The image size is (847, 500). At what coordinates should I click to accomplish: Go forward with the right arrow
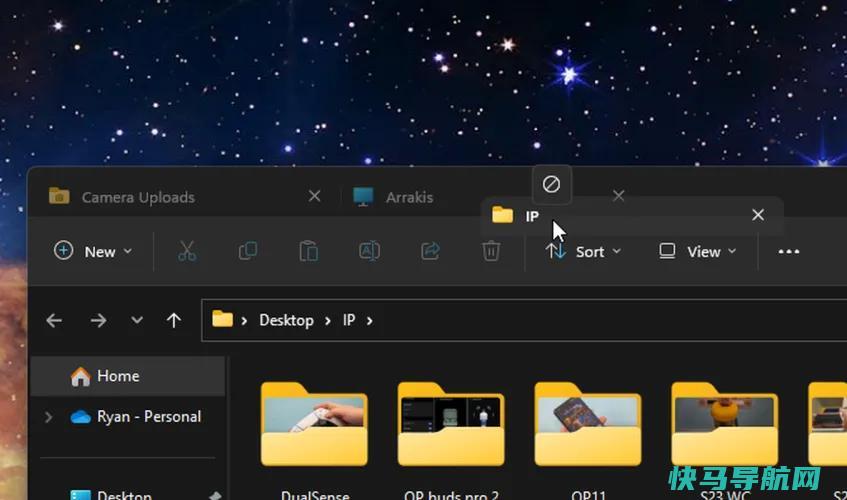(x=98, y=321)
